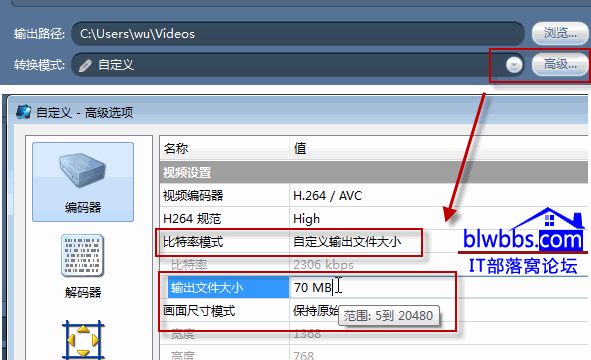Select the H264 规范 row name
Viewport: 591px width, 360px height.
192,219
